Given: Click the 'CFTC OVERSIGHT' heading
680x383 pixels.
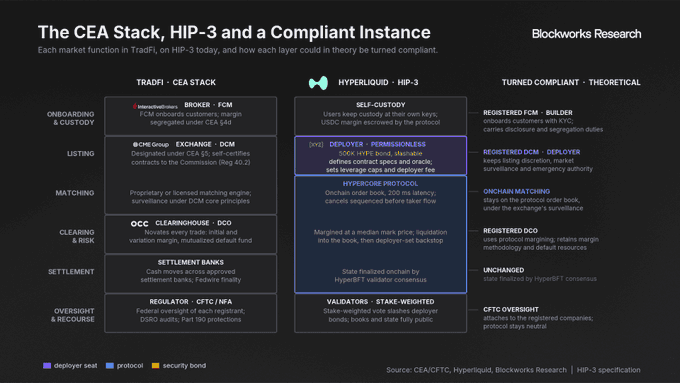Looking at the screenshot, I should [511, 310].
